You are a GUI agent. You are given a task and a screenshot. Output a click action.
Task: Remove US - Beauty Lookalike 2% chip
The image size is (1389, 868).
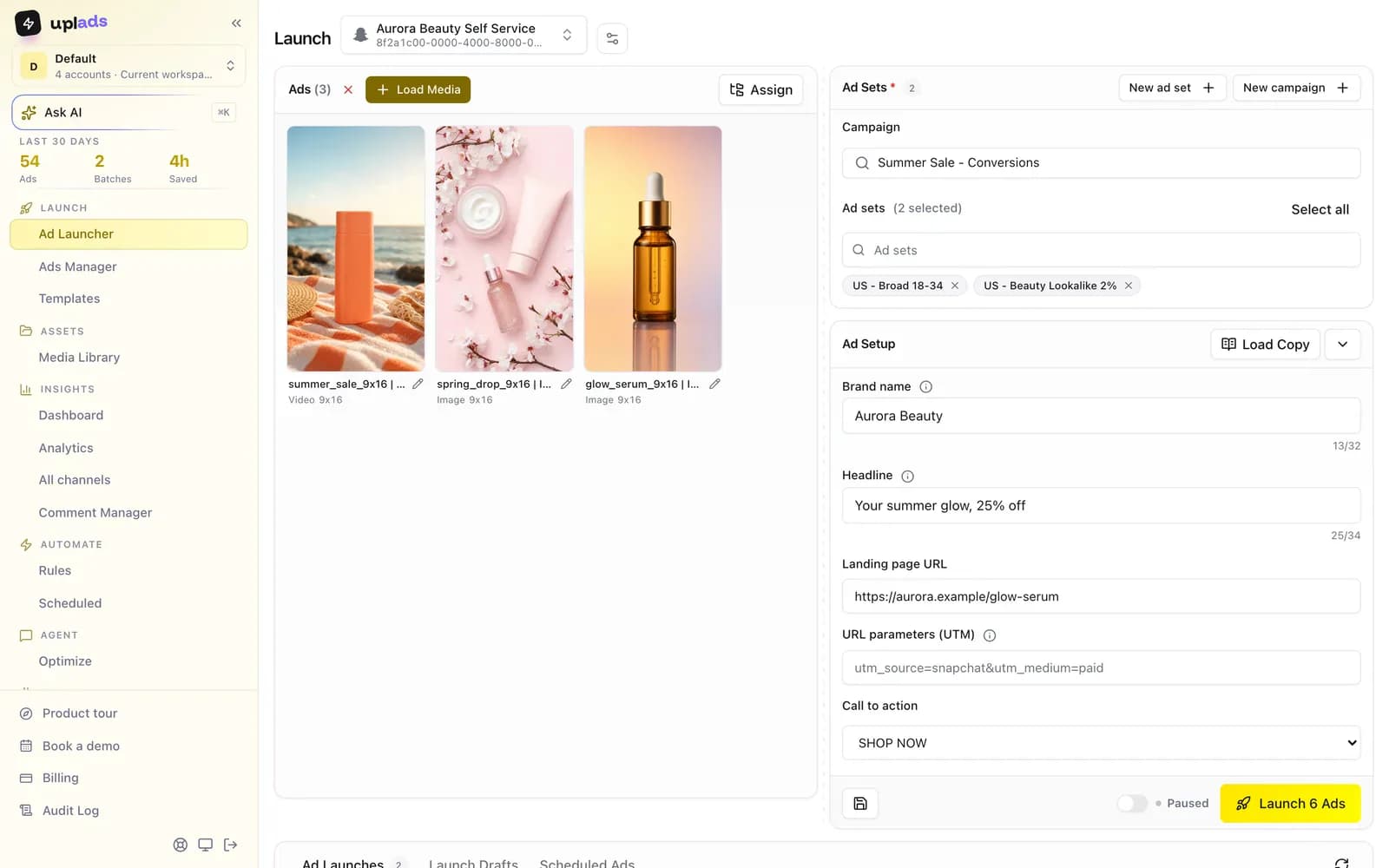1129,286
